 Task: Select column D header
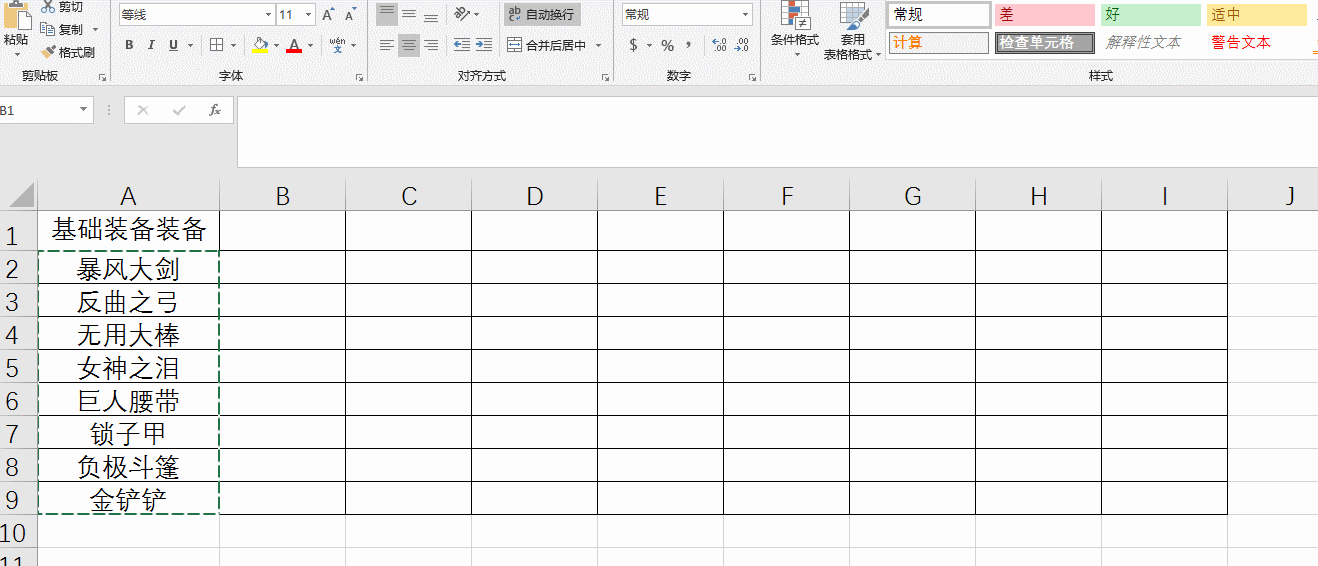534,196
